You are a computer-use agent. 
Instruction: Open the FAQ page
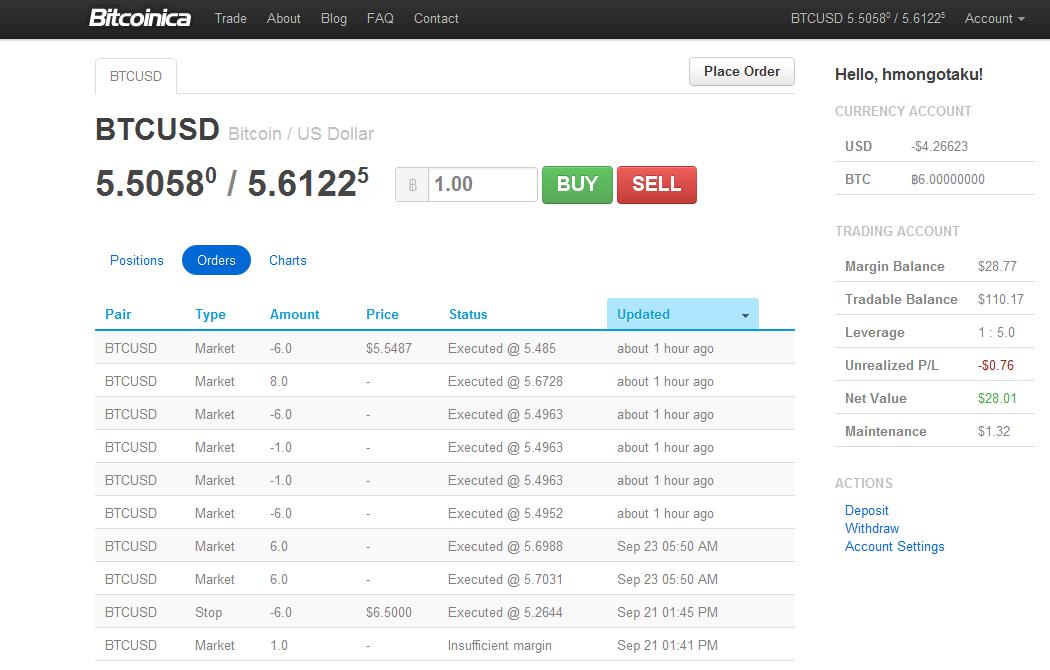(x=380, y=19)
